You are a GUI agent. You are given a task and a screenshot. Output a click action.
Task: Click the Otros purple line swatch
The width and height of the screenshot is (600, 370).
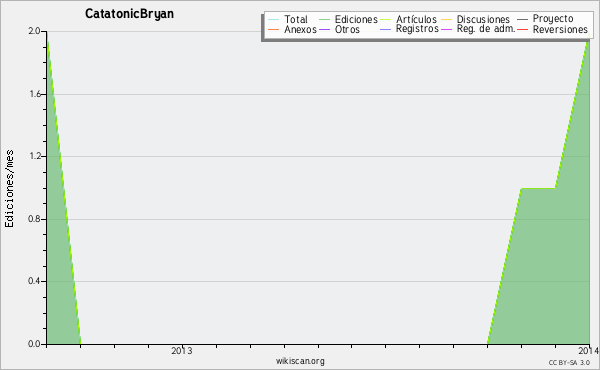coord(324,29)
